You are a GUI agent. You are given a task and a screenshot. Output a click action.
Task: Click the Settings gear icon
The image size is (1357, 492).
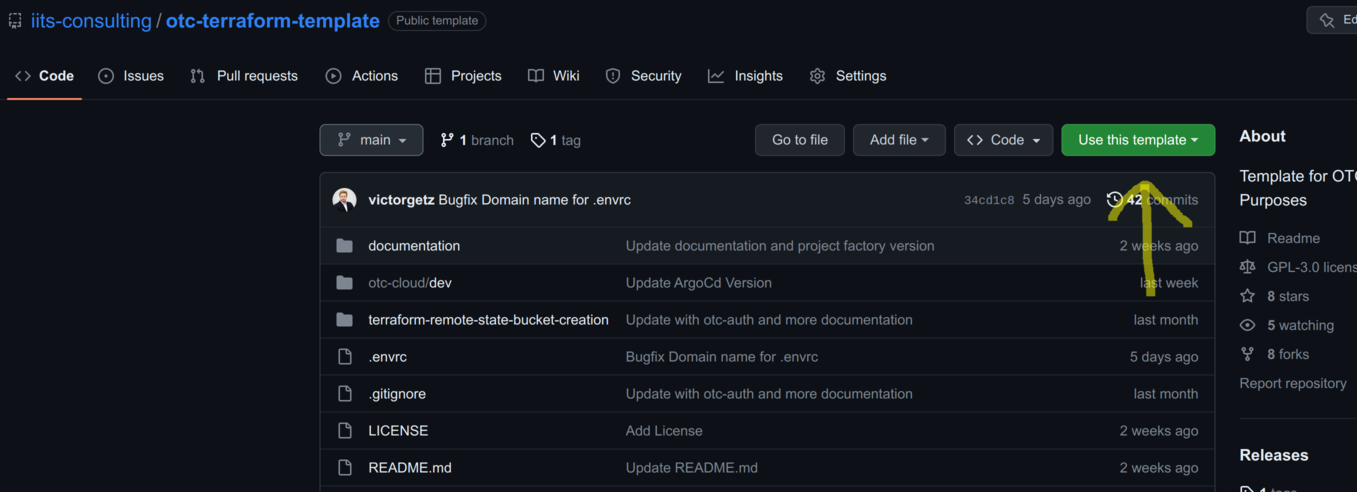click(818, 76)
